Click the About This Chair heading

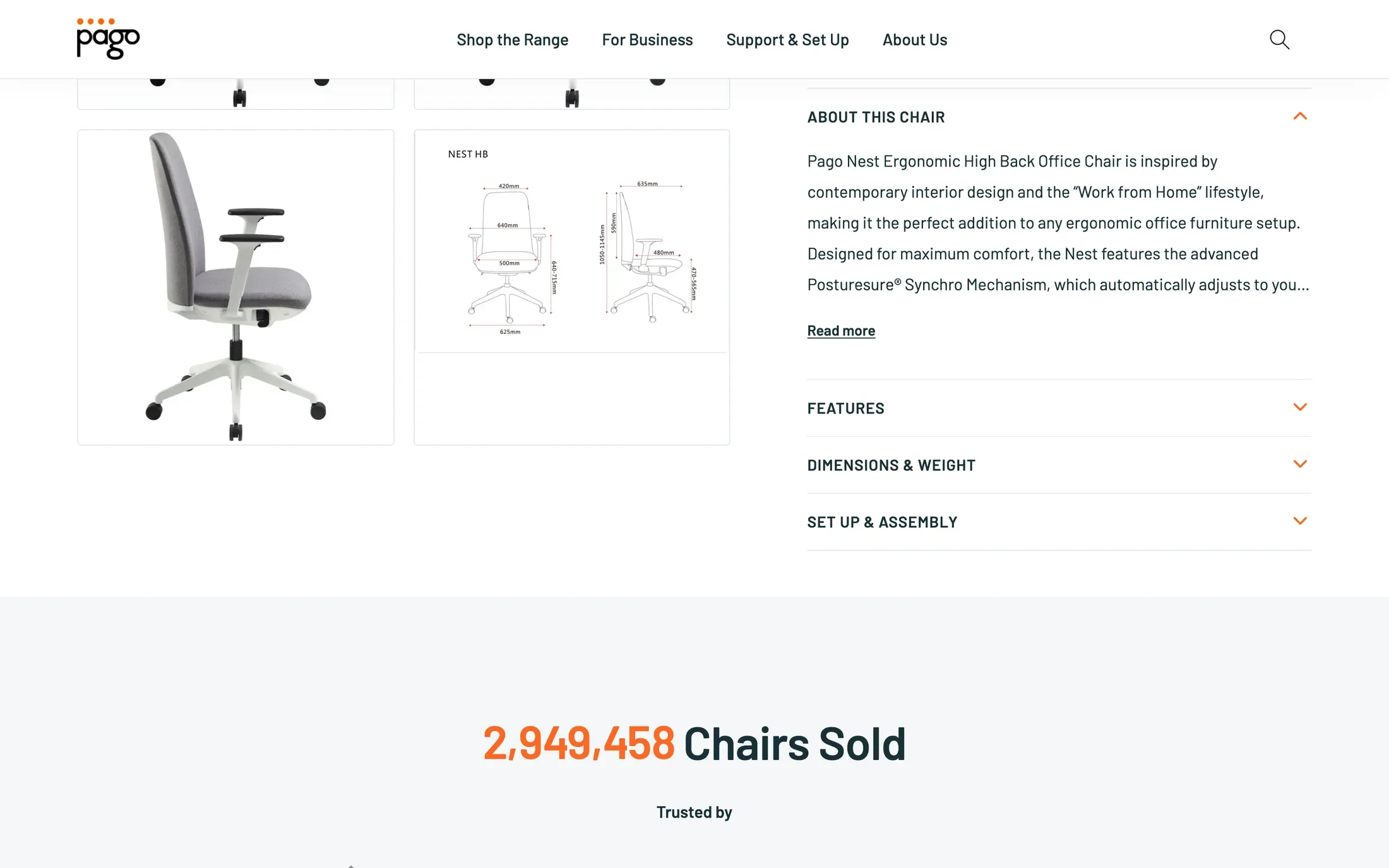pyautogui.click(x=876, y=117)
